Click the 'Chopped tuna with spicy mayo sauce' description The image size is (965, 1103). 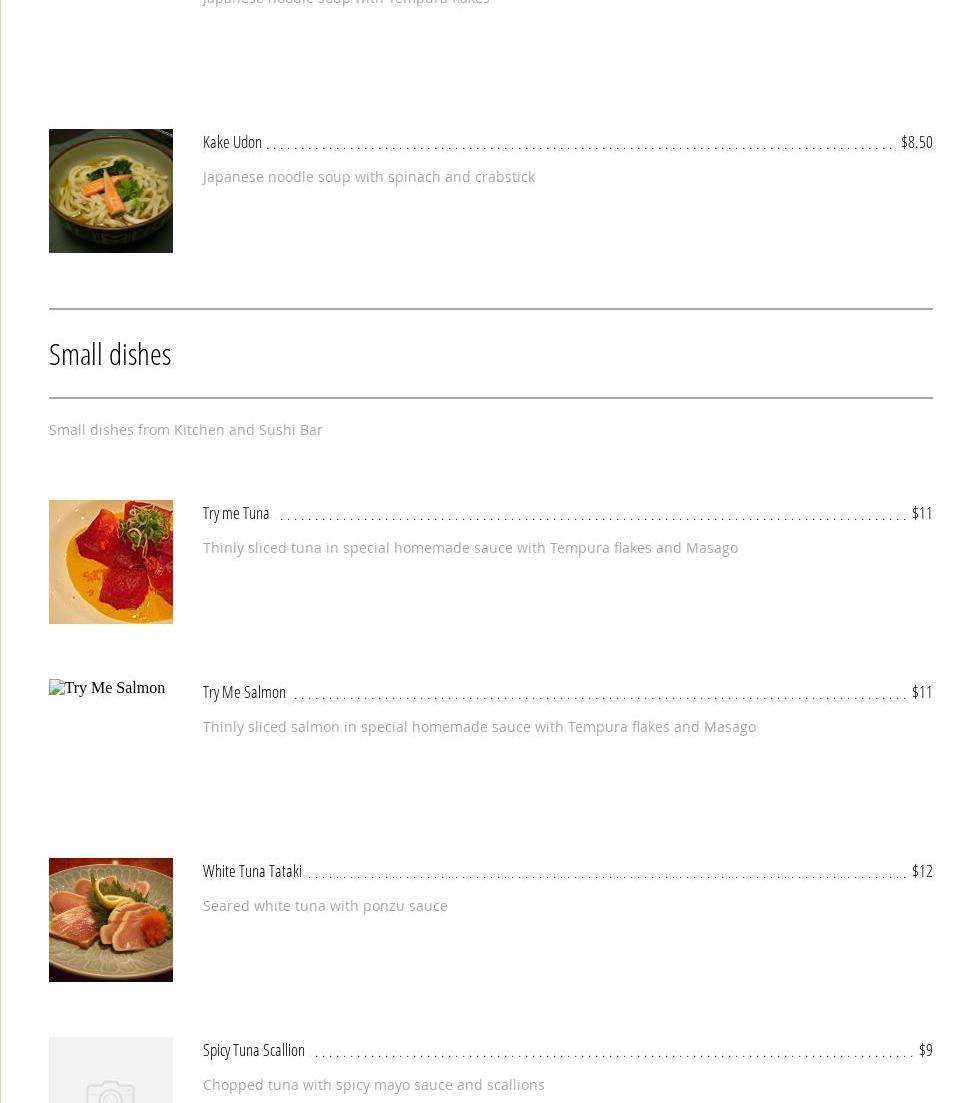tap(374, 1085)
